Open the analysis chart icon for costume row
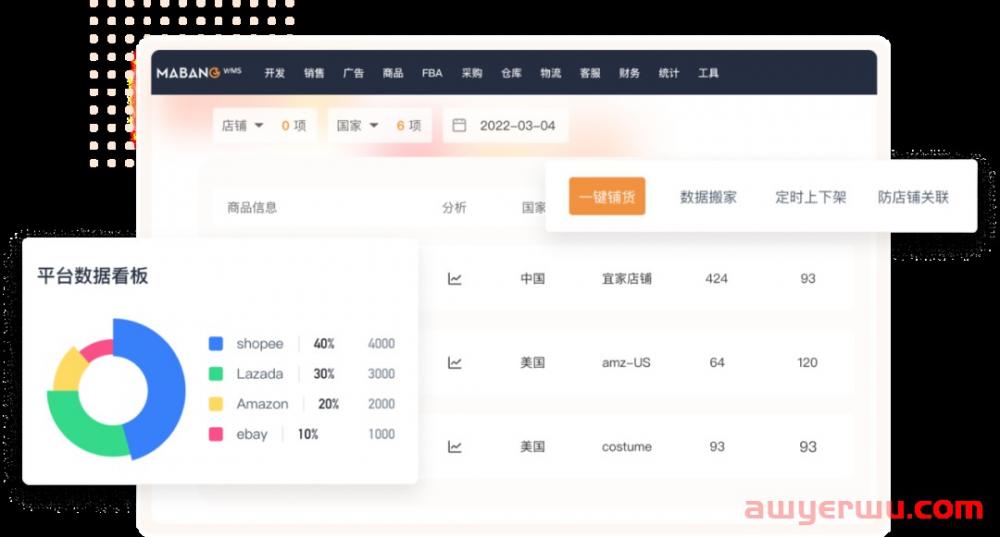Image resolution: width=1000 pixels, height=537 pixels. coord(455,447)
